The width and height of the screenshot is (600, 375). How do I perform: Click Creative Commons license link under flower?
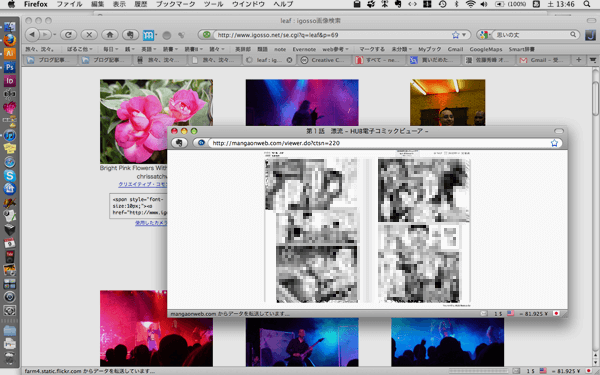[142, 184]
